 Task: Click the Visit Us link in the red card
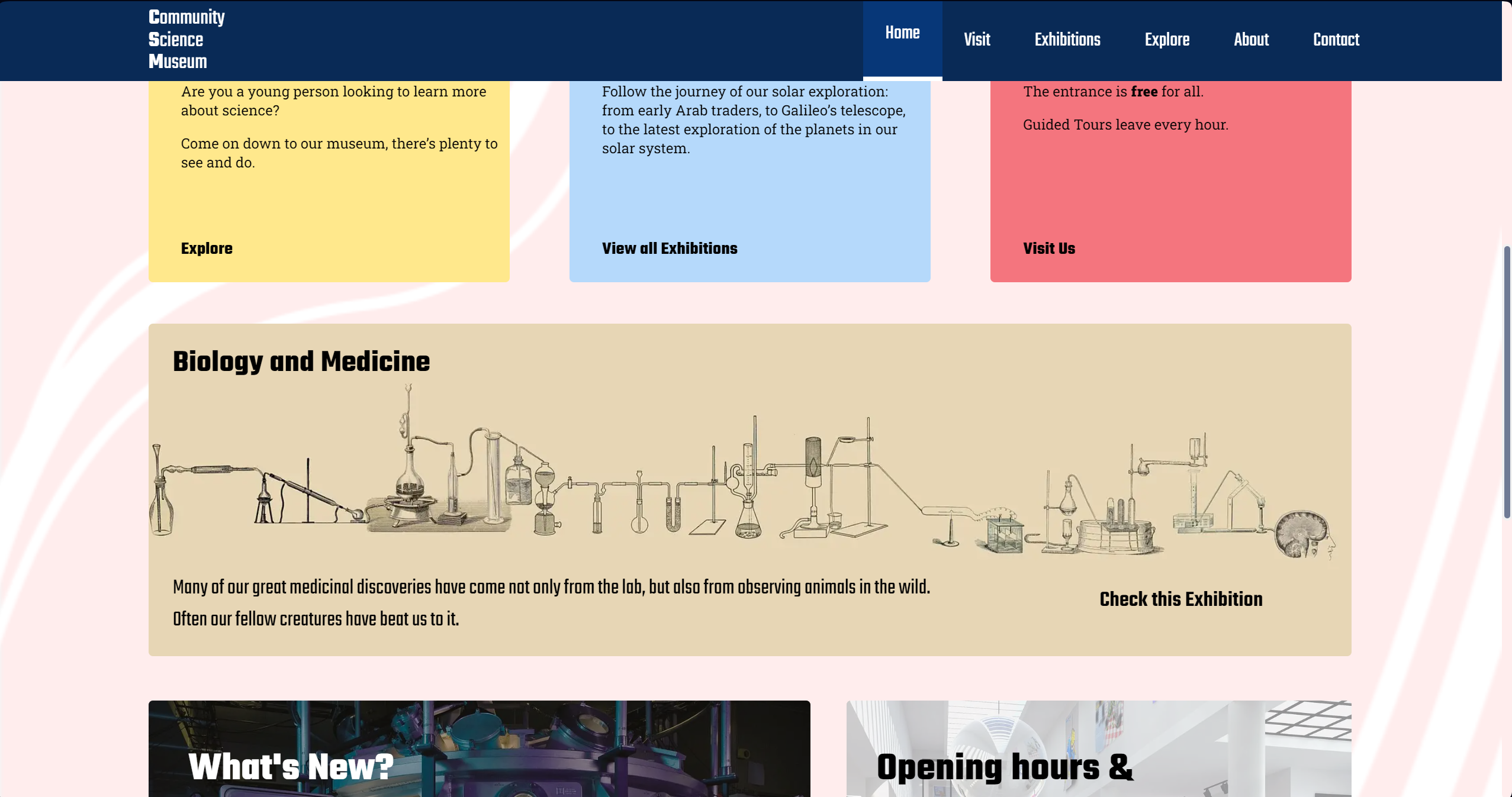click(1049, 249)
